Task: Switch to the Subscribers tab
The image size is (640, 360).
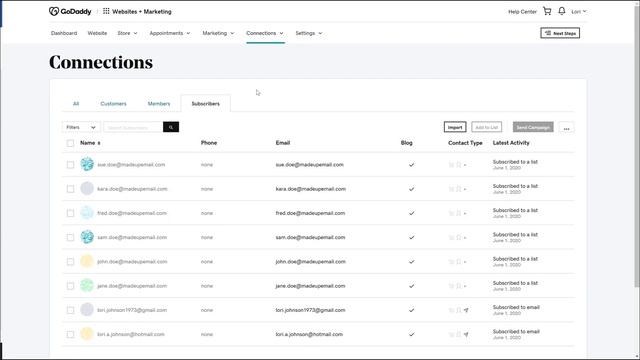Action: pos(206,104)
